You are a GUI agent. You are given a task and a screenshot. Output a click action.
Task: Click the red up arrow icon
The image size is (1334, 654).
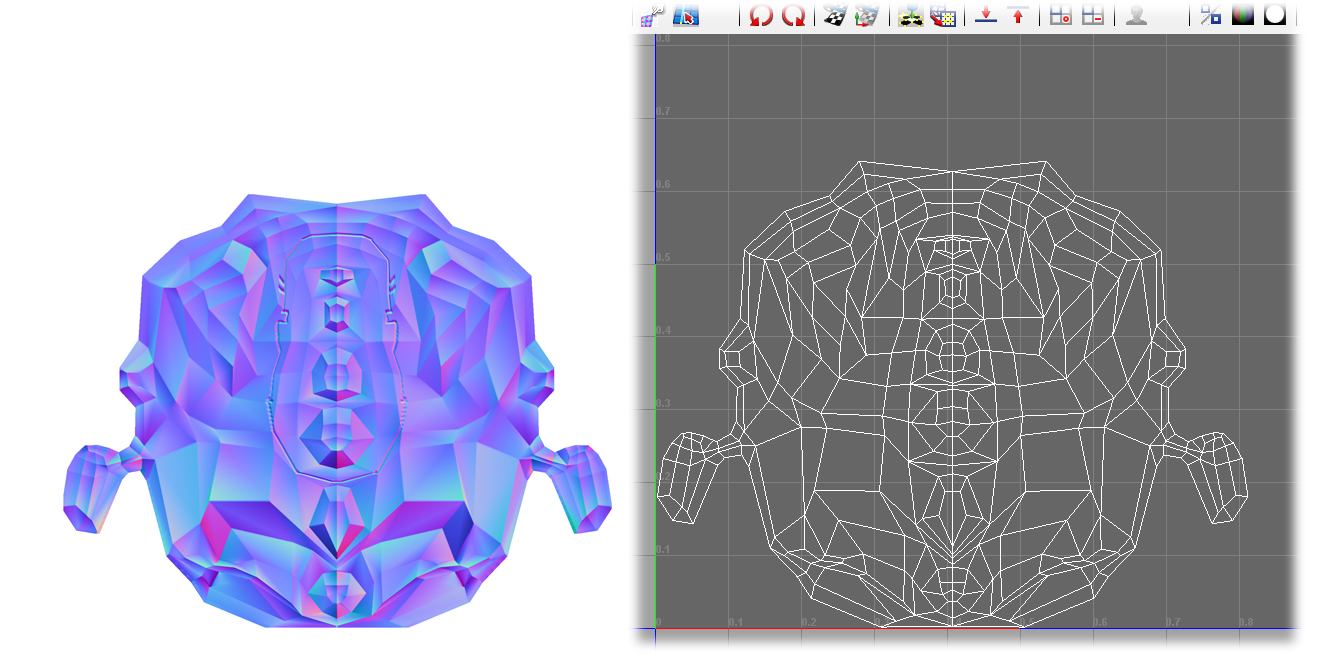[x=1018, y=15]
